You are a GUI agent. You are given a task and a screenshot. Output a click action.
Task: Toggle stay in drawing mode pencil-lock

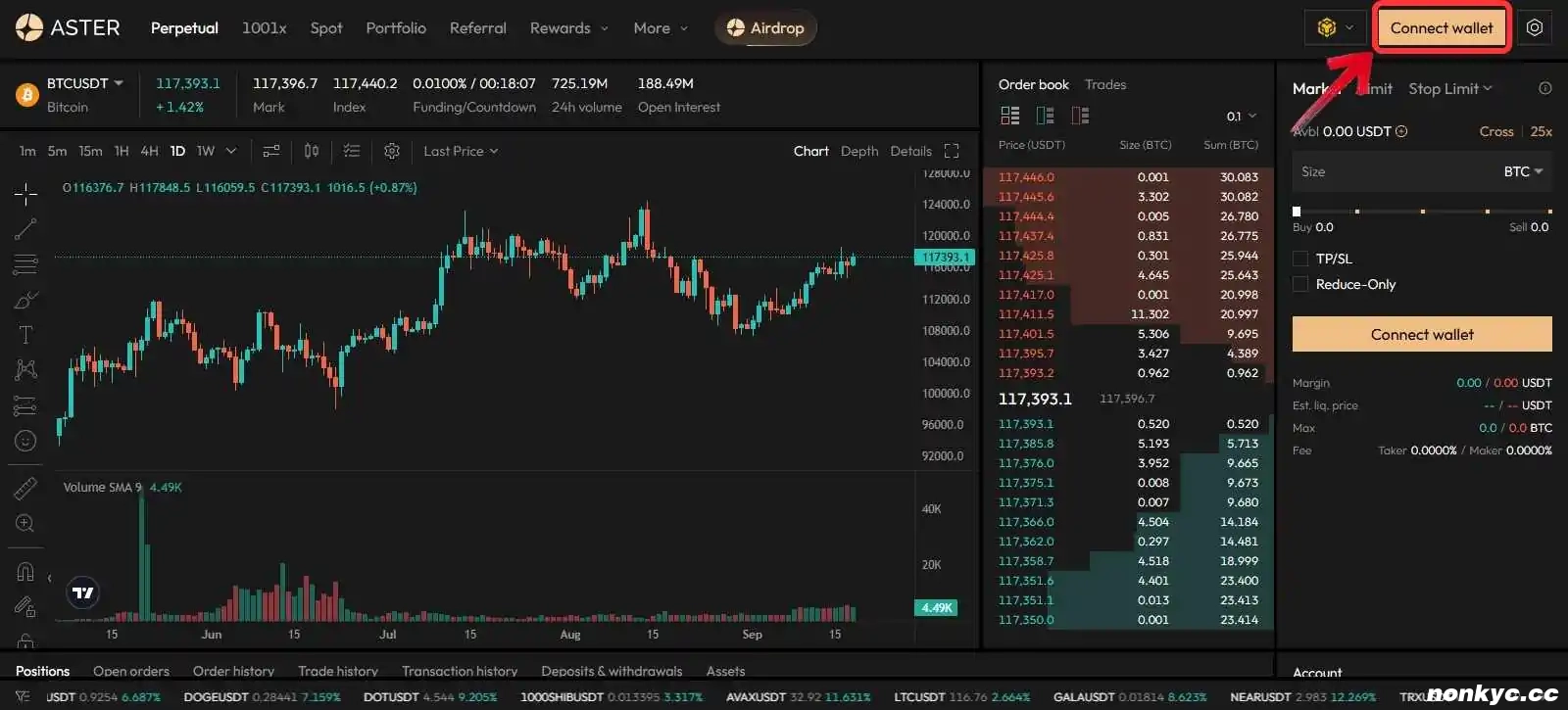point(25,607)
